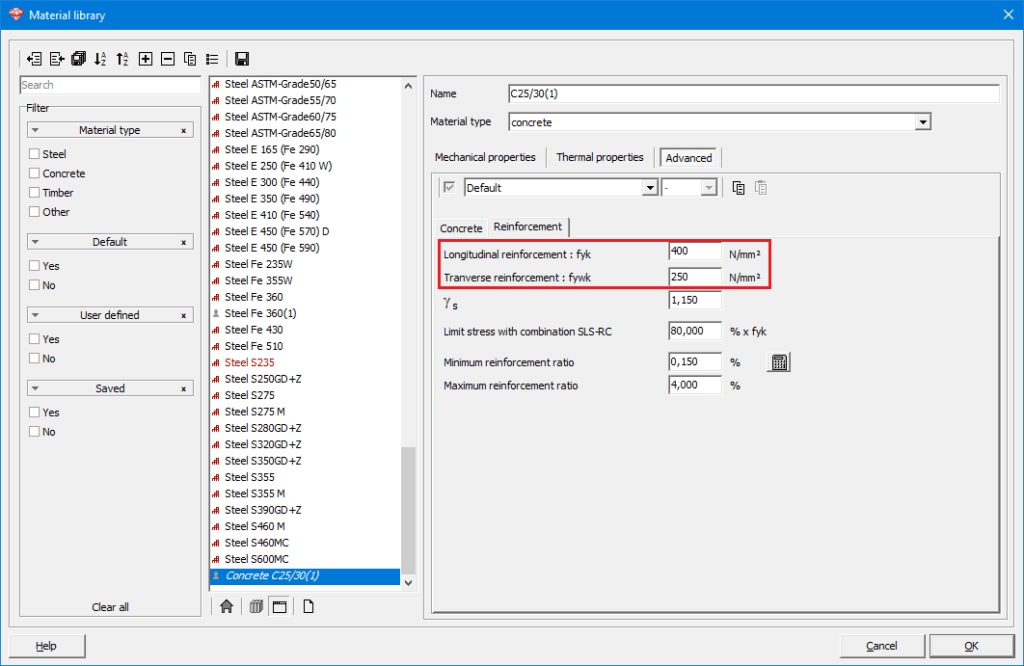Click the red icon beside Steel ASTM-Grade50/65
The height and width of the screenshot is (666, 1024).
coord(216,84)
